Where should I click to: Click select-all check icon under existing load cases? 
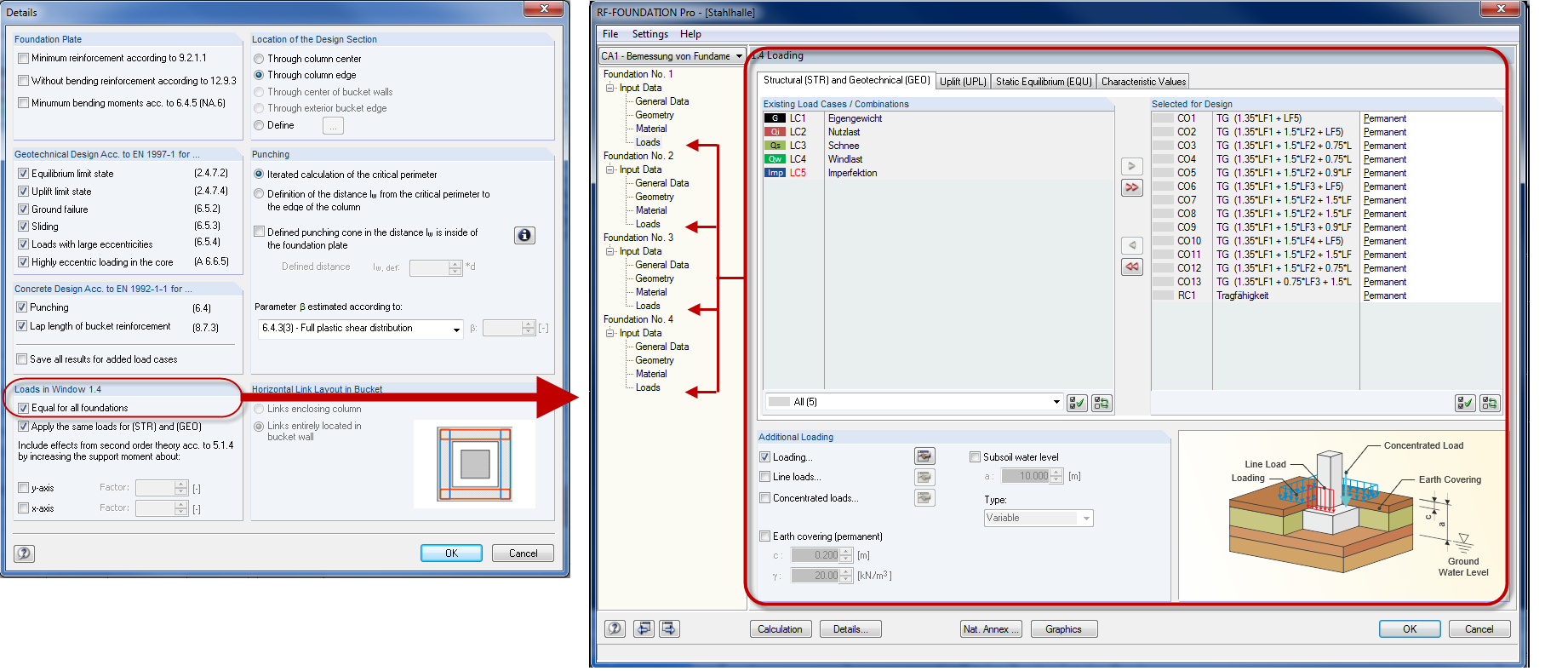pyautogui.click(x=1077, y=403)
